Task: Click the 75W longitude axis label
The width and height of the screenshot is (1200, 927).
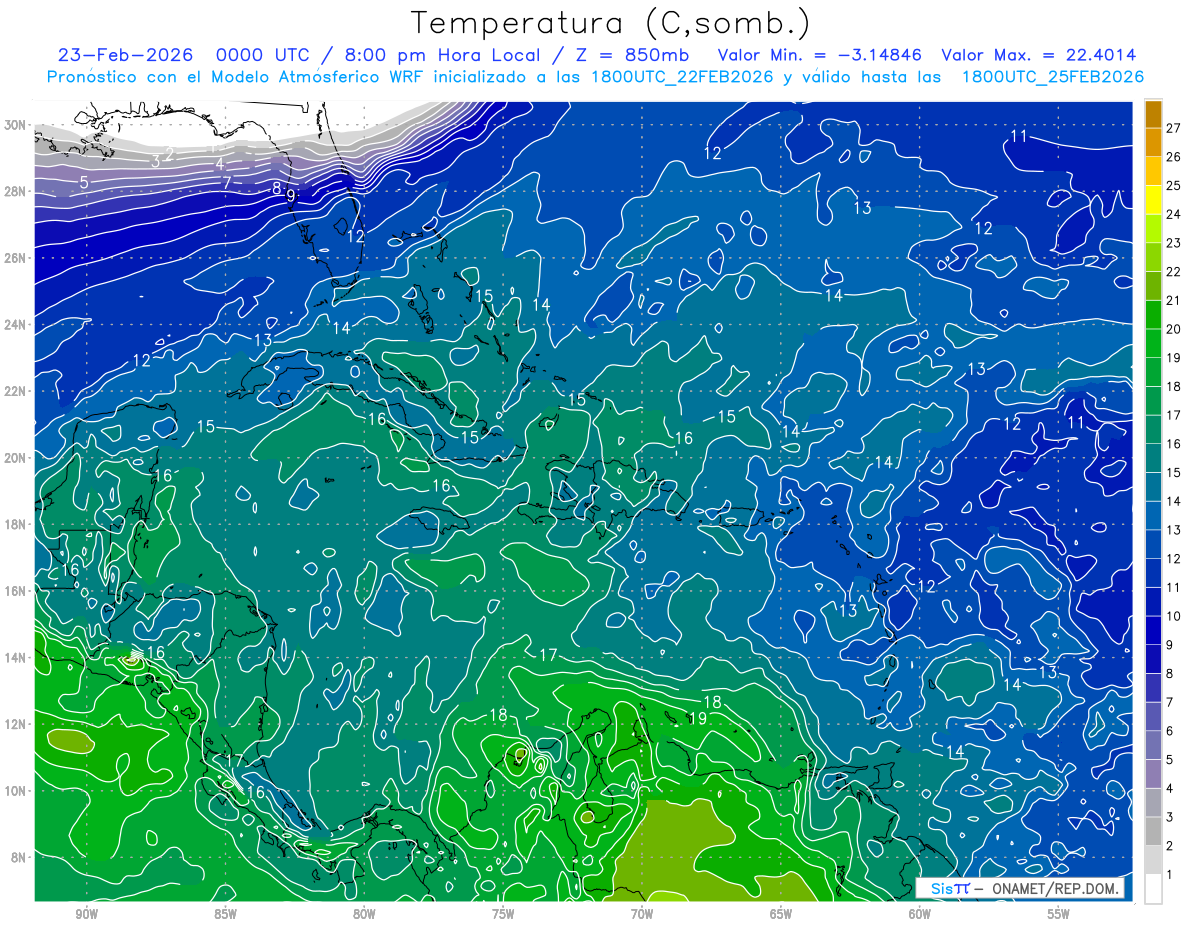Action: coord(503,914)
